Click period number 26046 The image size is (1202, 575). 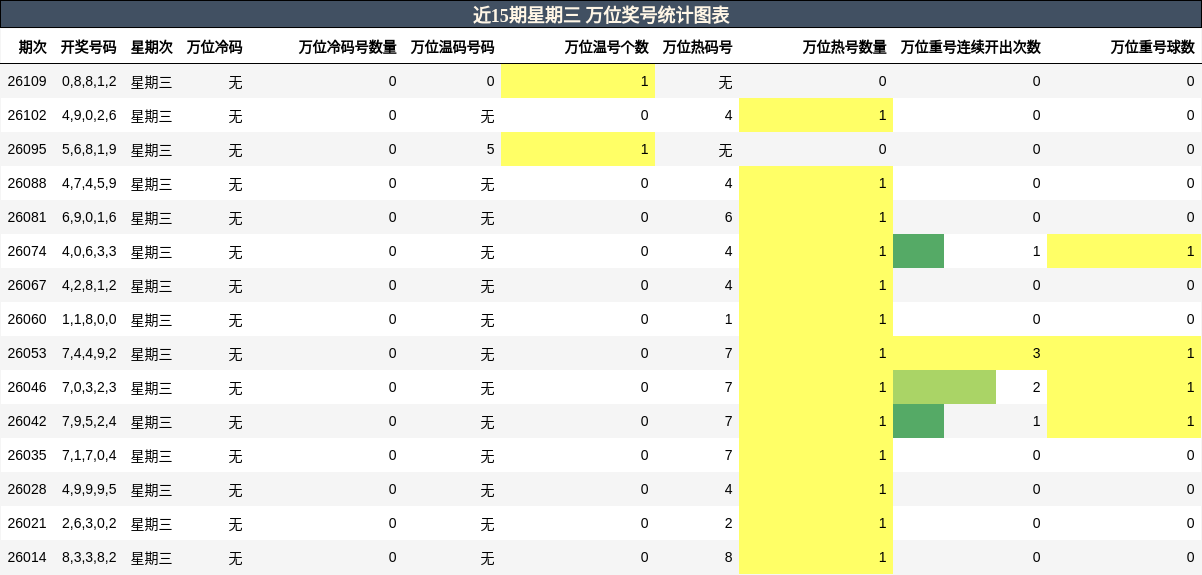coord(27,387)
